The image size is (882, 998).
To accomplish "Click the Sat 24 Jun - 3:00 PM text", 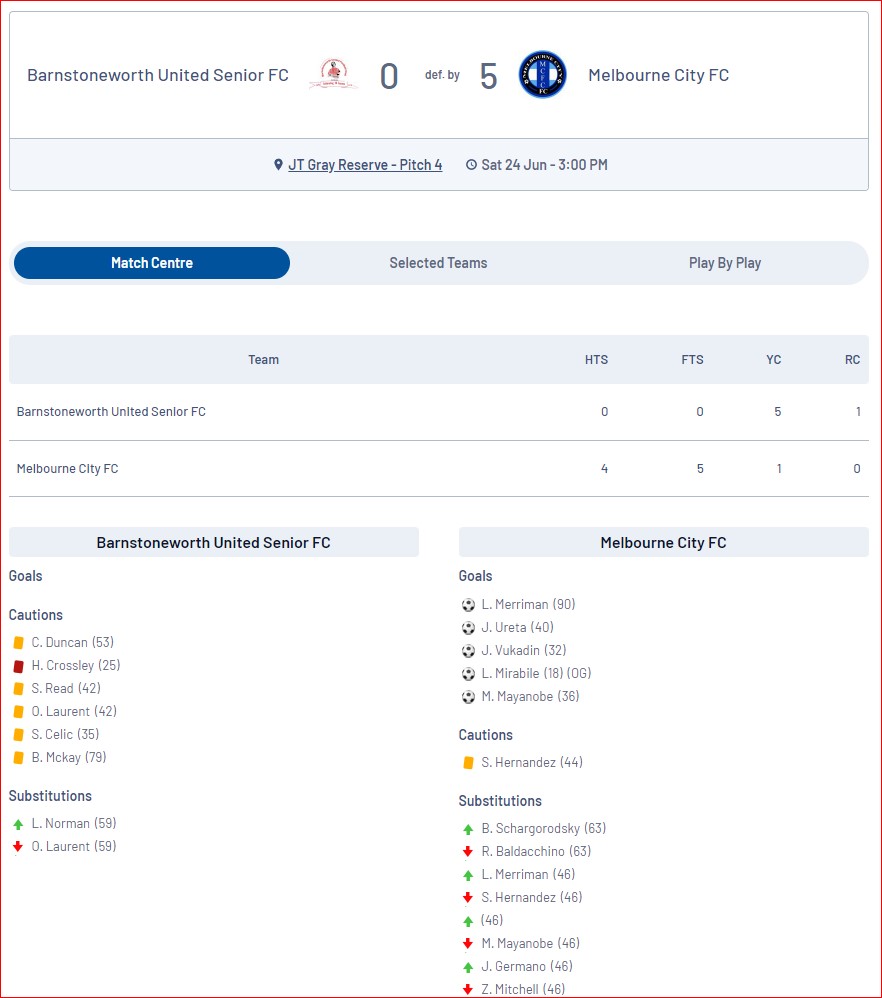I will (545, 165).
